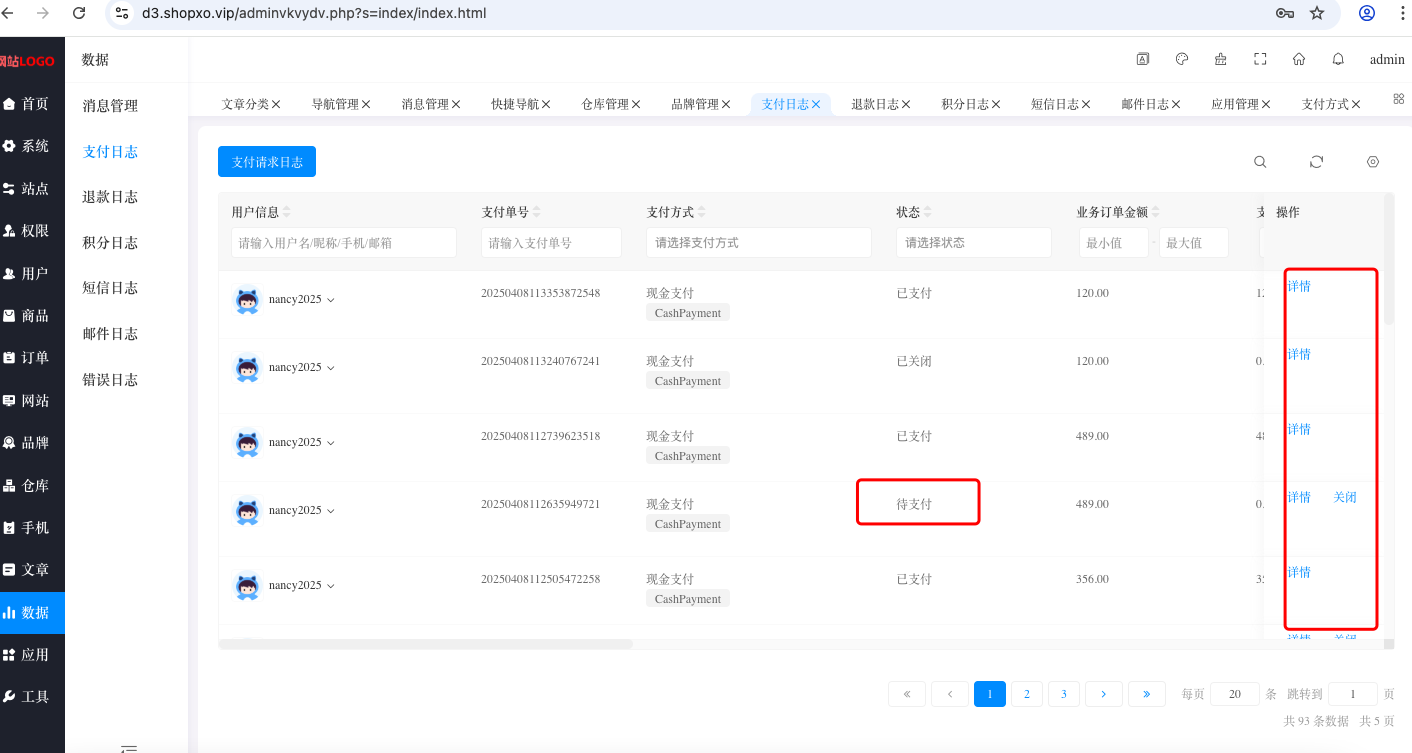Go to page 2 of results
This screenshot has height=753, width=1412.
(1027, 694)
